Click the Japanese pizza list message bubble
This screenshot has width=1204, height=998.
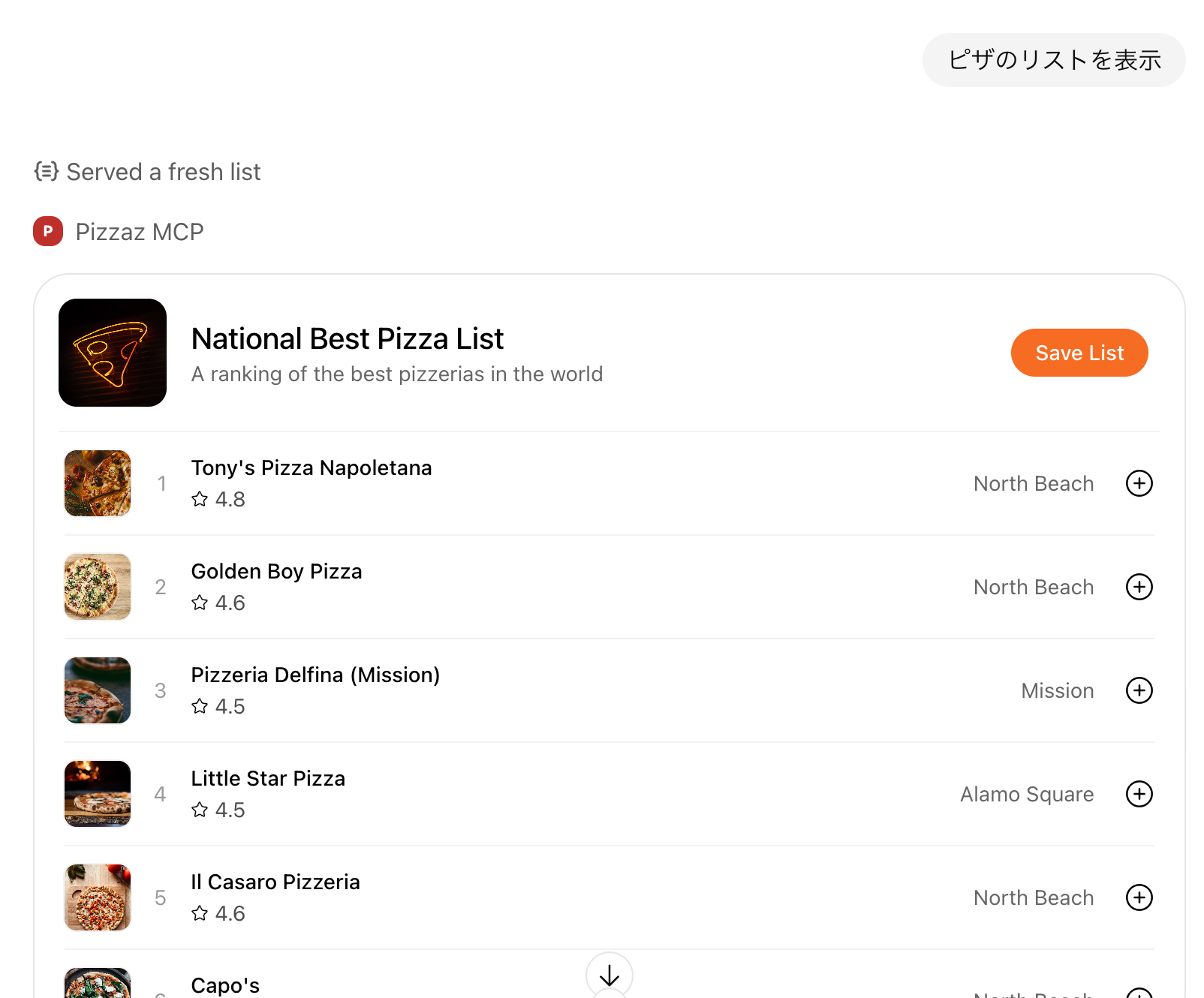(1053, 60)
